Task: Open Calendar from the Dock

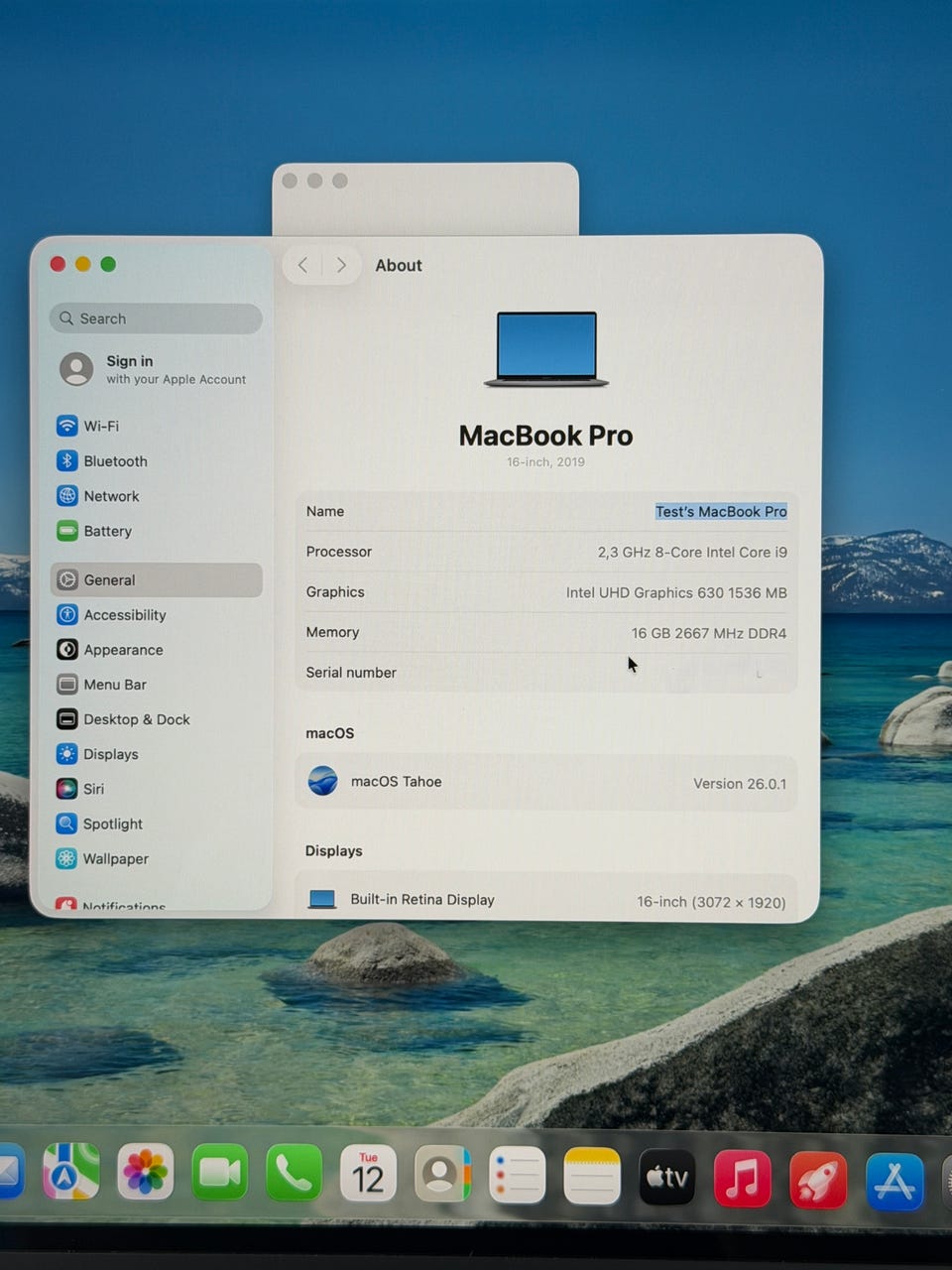Action: pyautogui.click(x=368, y=1173)
